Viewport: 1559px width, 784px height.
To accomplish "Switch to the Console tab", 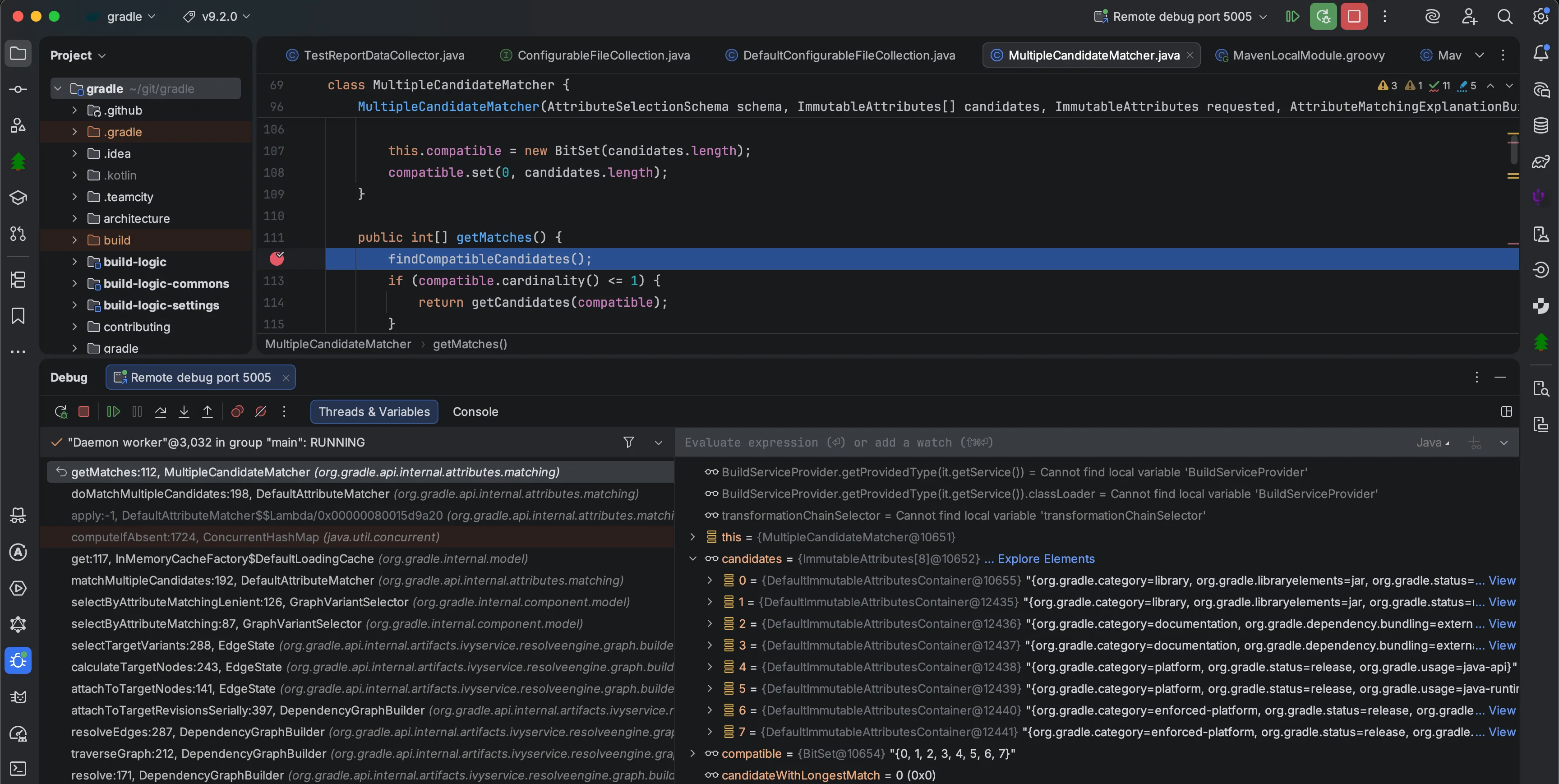I will (x=475, y=412).
